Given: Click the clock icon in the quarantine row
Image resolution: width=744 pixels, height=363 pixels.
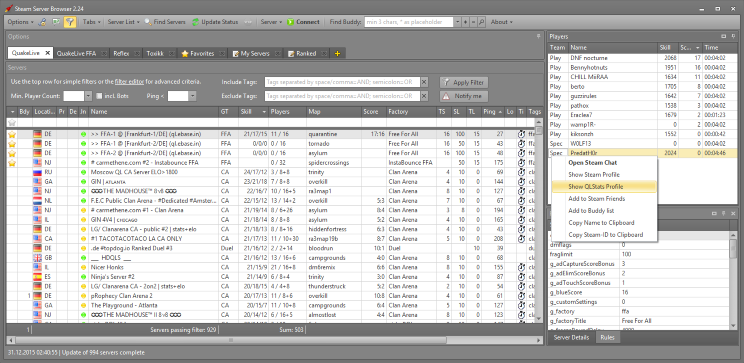Looking at the screenshot, I should (x=521, y=134).
